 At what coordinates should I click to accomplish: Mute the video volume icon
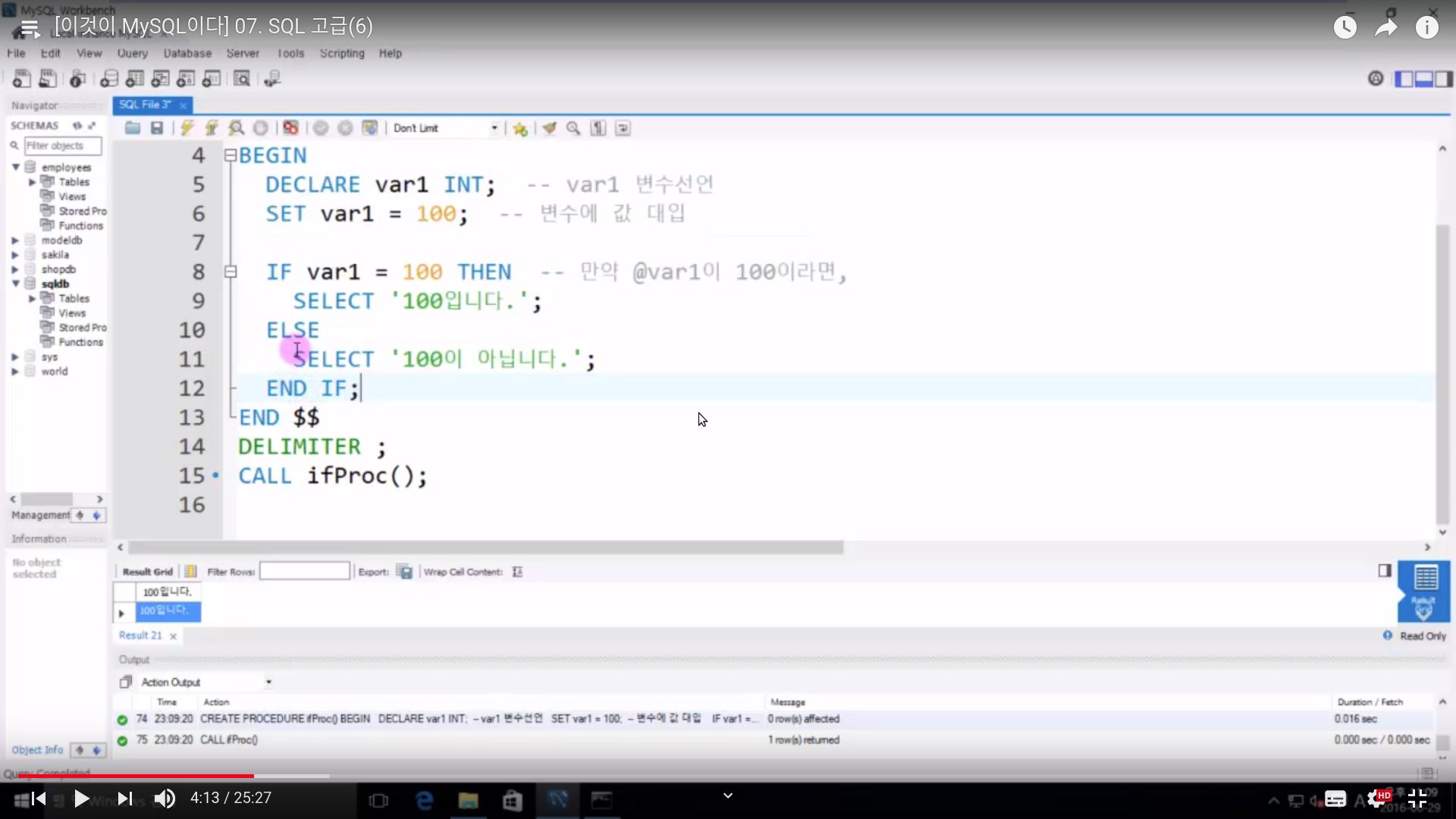pos(165,799)
